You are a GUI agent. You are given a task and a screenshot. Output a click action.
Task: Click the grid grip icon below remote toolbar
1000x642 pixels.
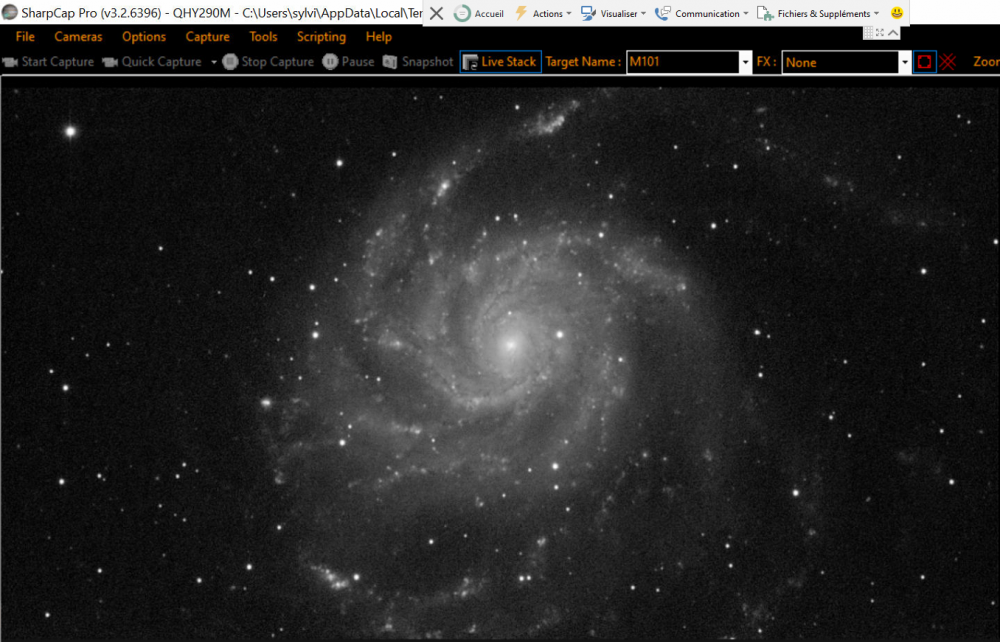click(x=868, y=33)
